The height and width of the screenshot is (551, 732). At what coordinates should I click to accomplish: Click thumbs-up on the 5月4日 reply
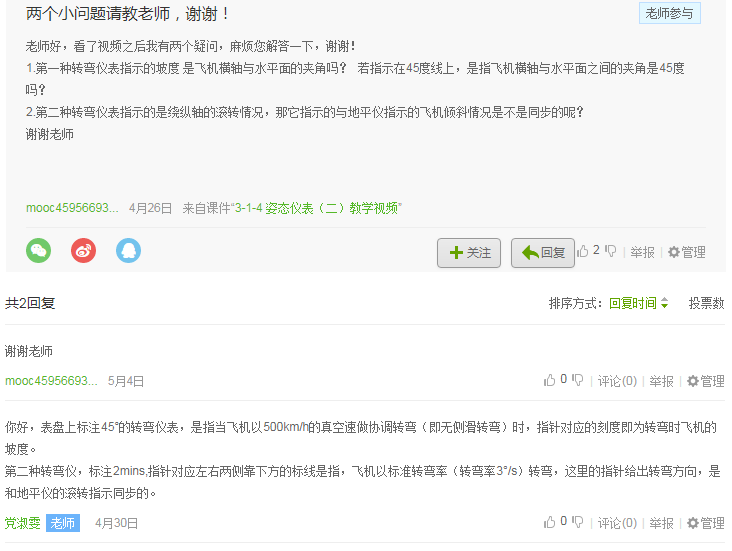coord(549,380)
